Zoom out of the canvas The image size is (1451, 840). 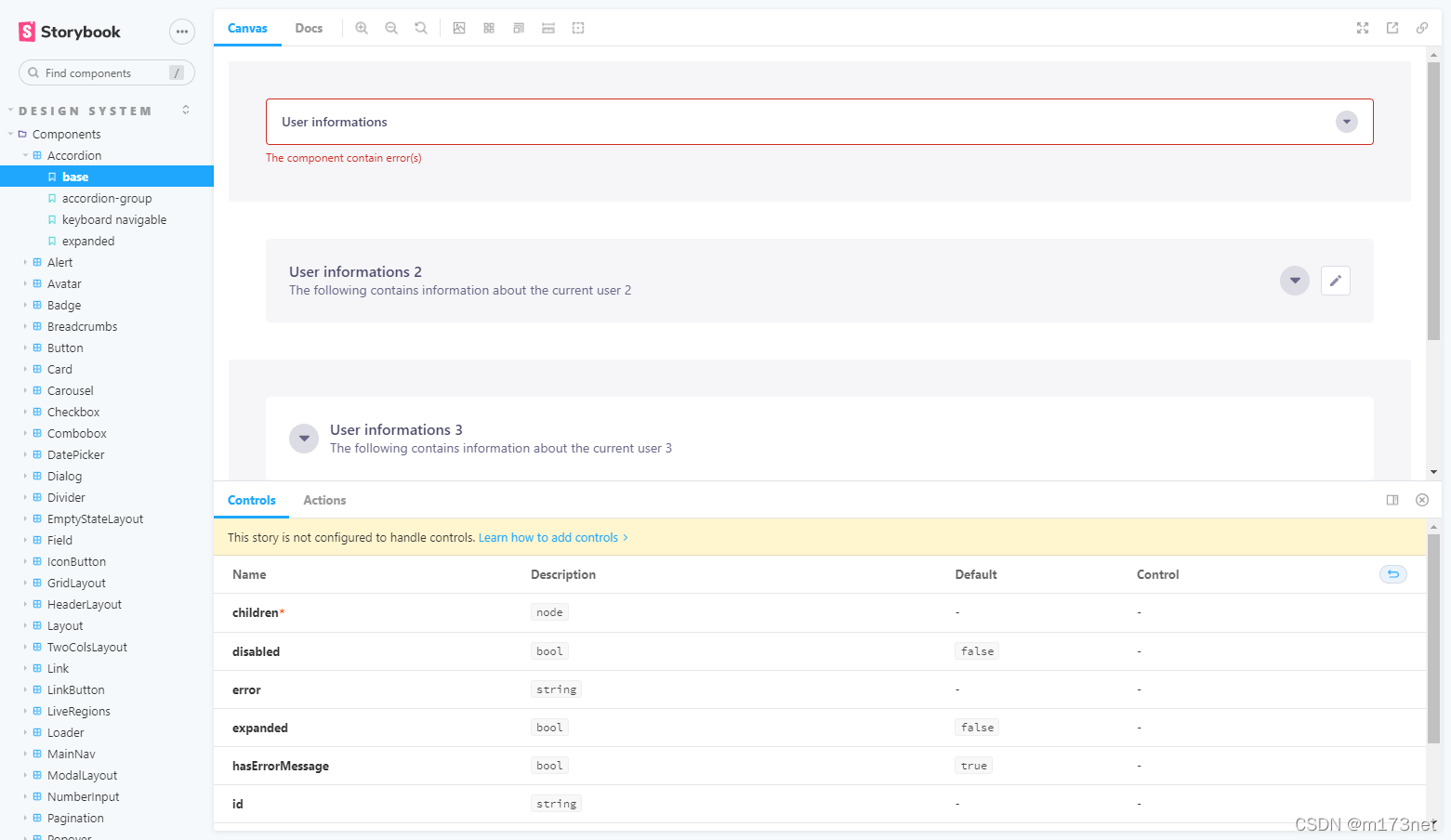391,28
